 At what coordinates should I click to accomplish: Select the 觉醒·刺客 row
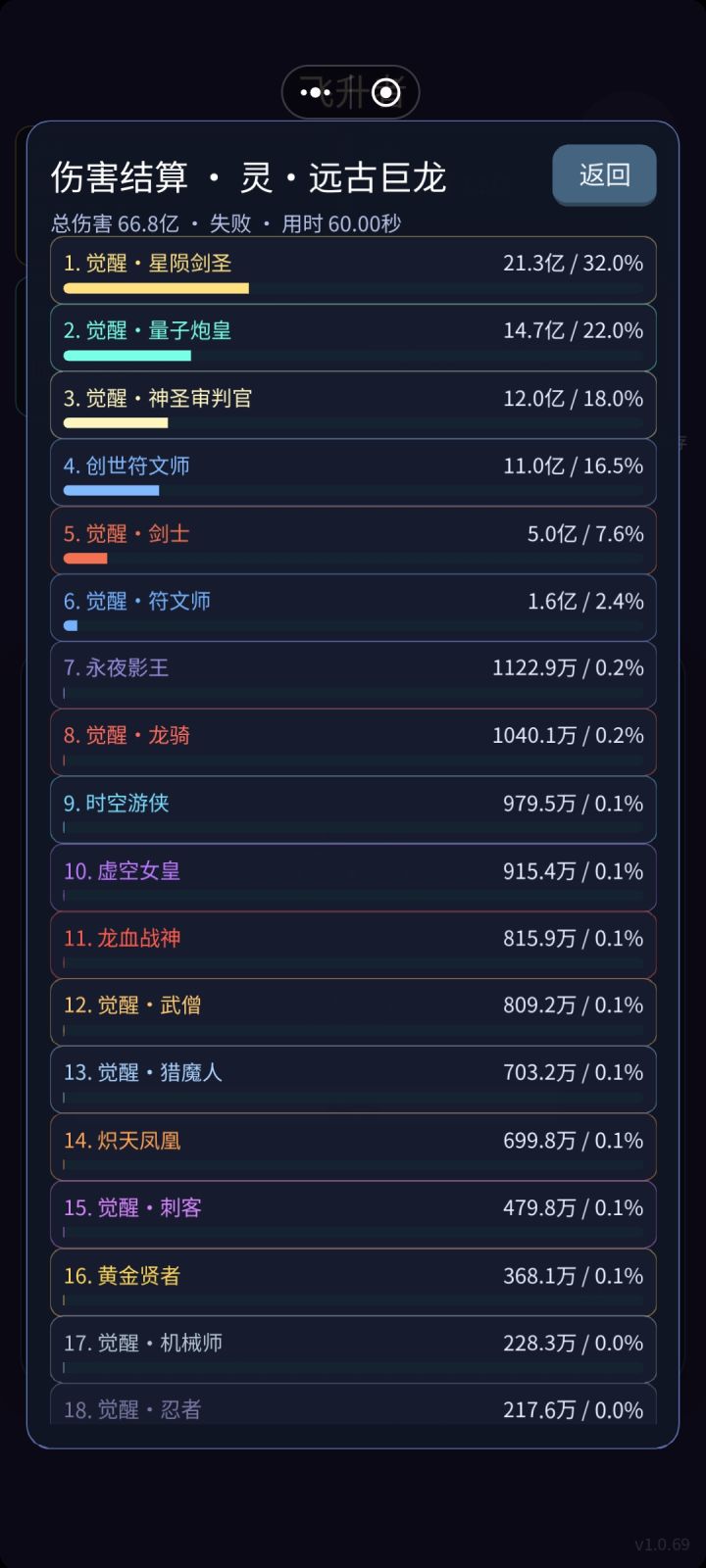[353, 1215]
